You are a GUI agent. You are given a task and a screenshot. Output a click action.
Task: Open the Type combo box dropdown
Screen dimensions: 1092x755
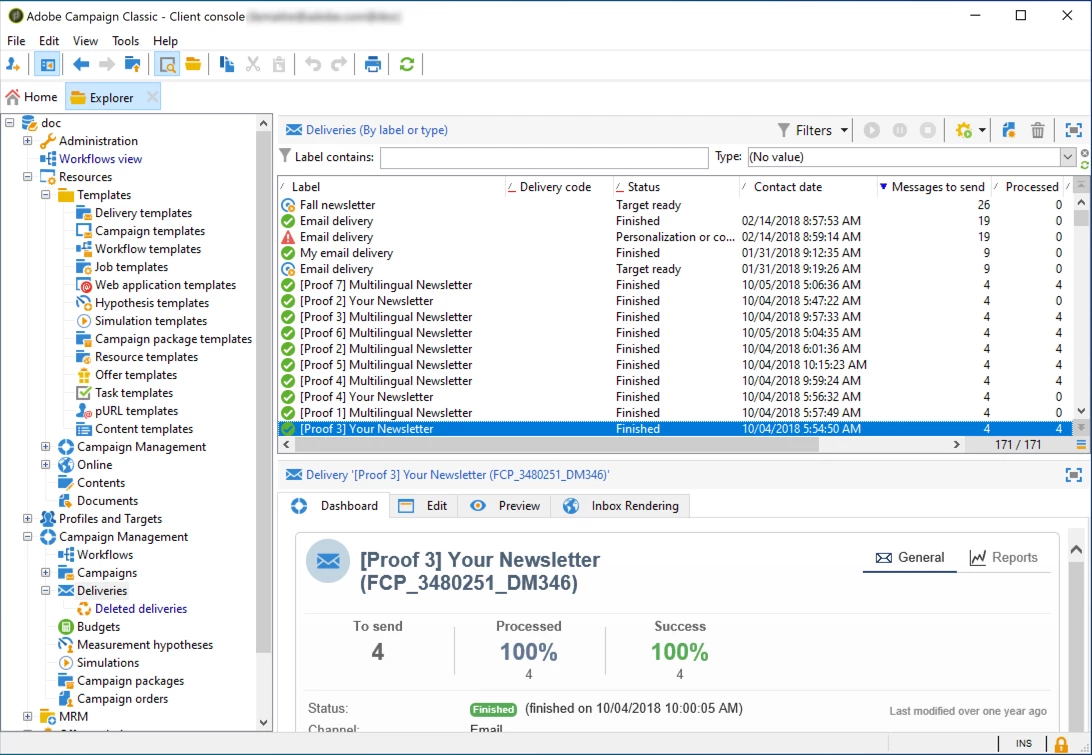pos(1068,157)
